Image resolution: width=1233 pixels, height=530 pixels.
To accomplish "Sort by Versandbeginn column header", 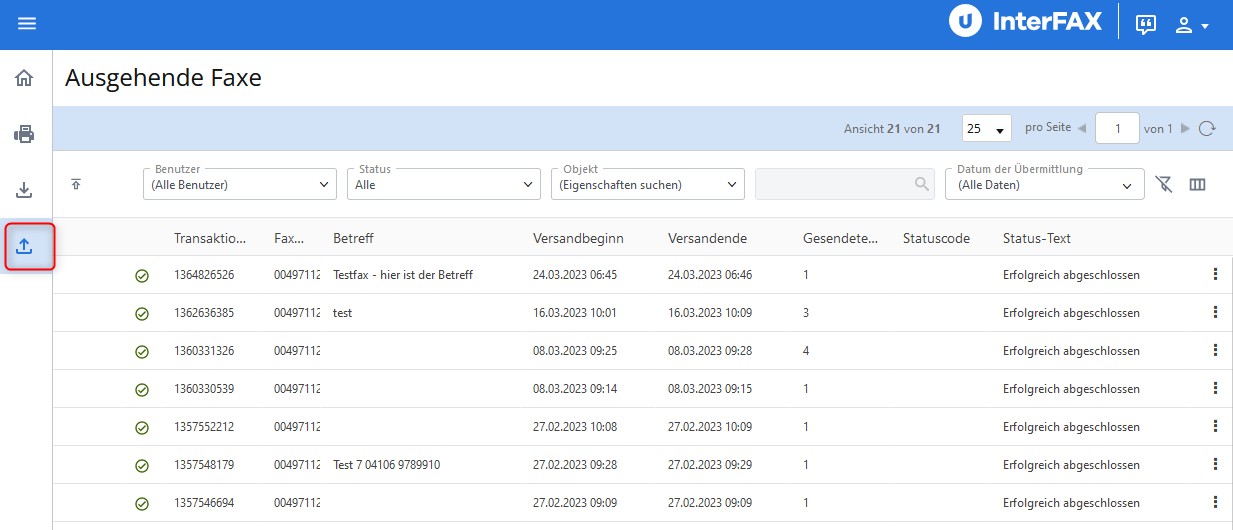I will (578, 238).
